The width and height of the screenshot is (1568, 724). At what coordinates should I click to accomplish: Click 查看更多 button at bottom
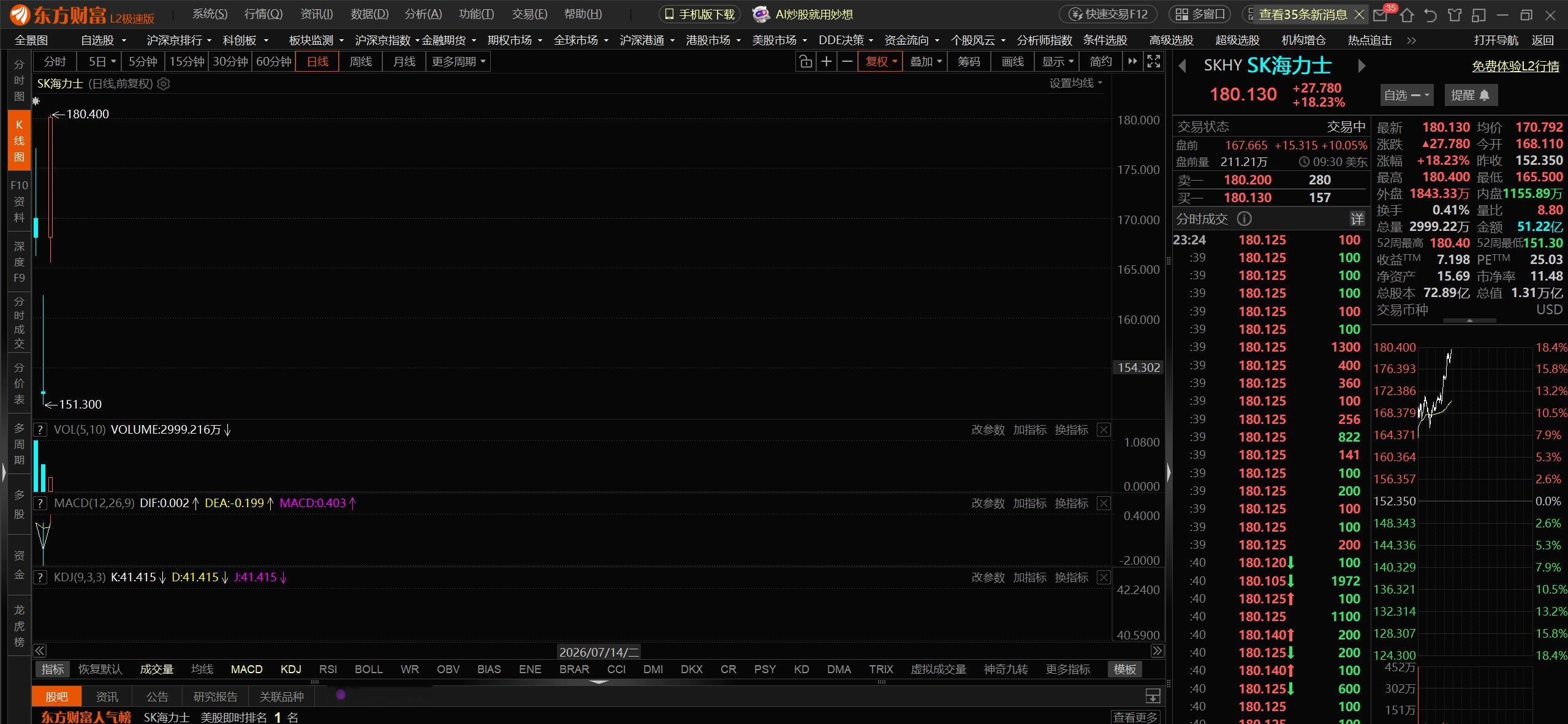[1135, 717]
